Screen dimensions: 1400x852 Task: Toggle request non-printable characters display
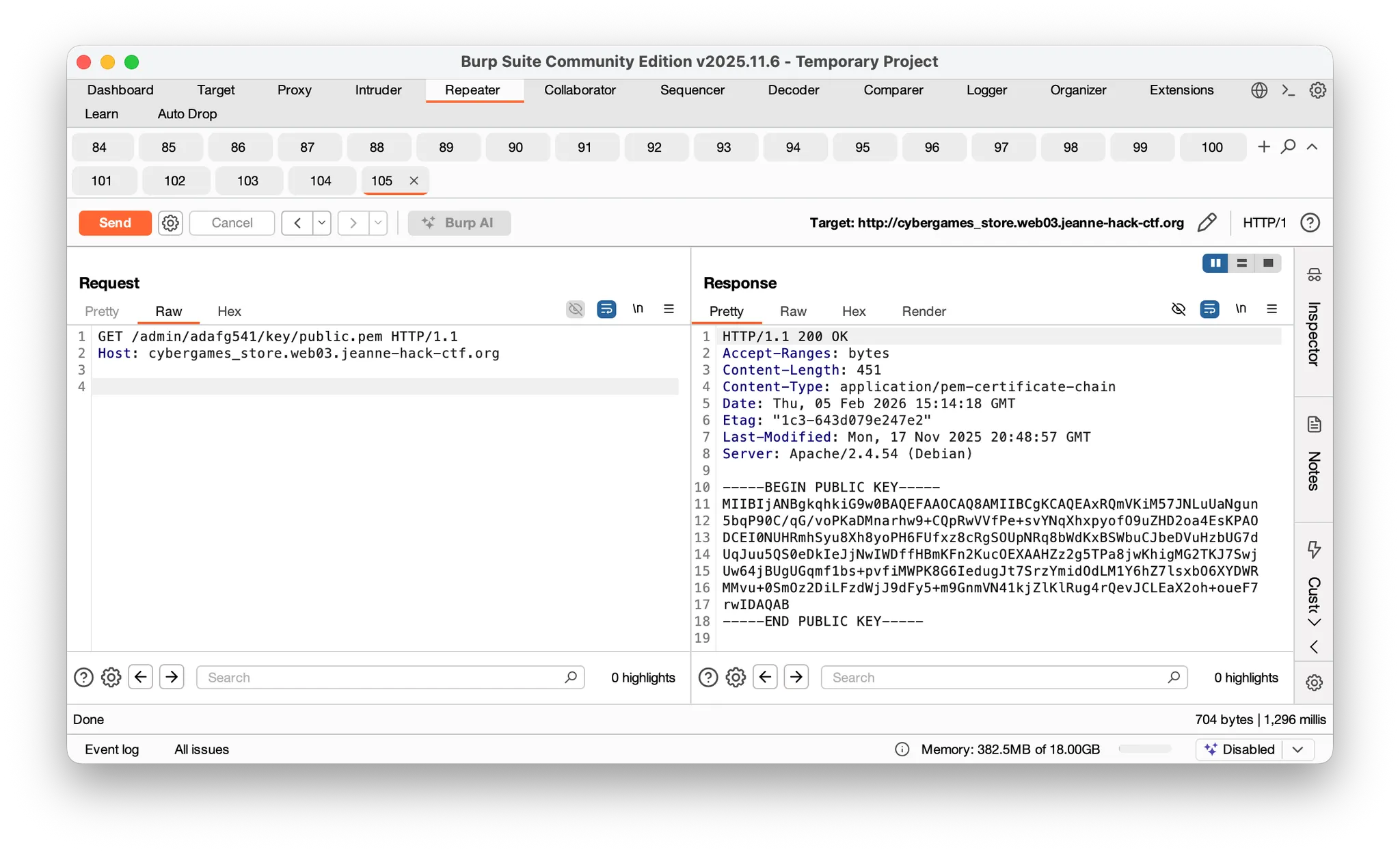coord(638,309)
